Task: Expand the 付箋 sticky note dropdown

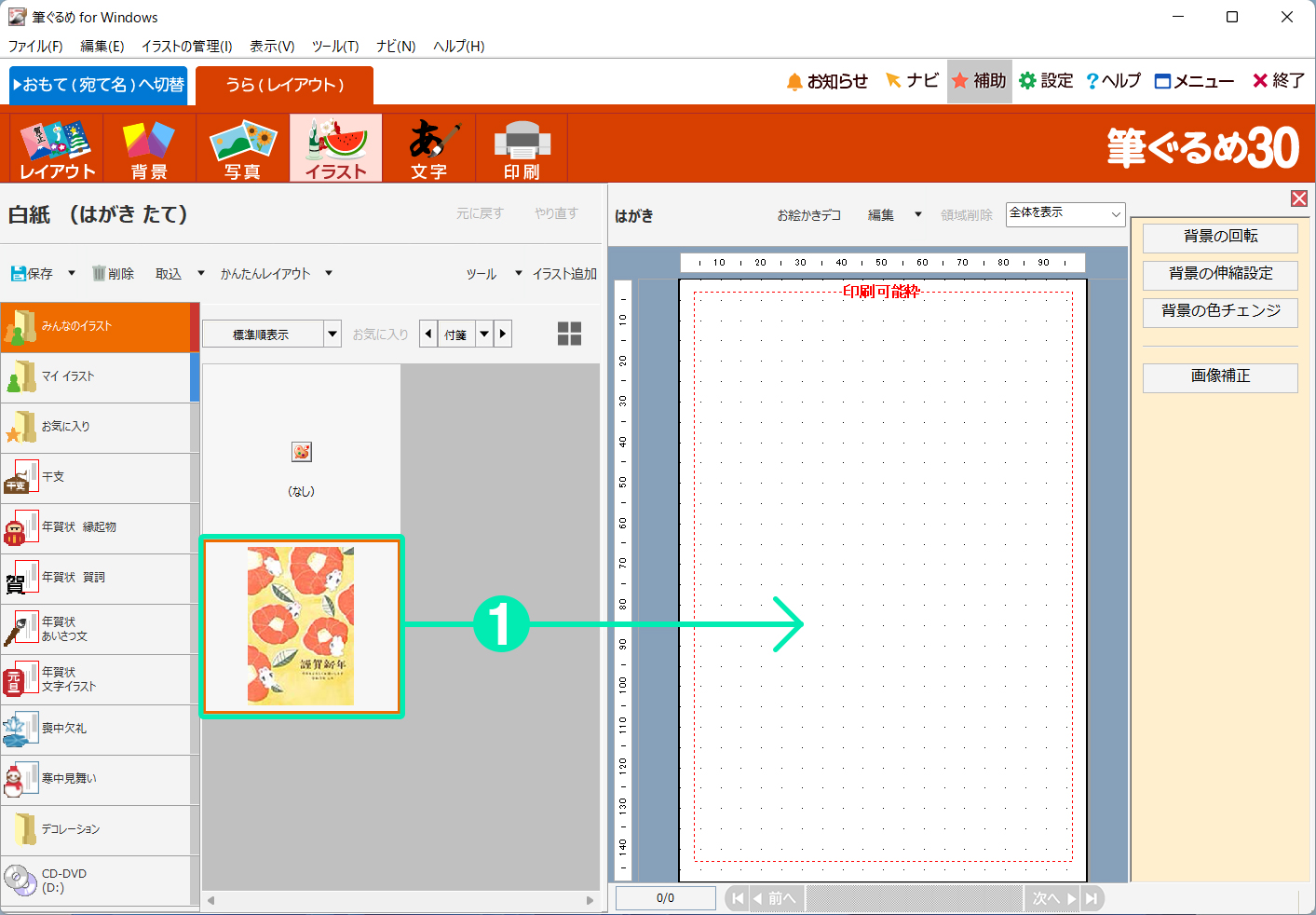Action: point(484,334)
